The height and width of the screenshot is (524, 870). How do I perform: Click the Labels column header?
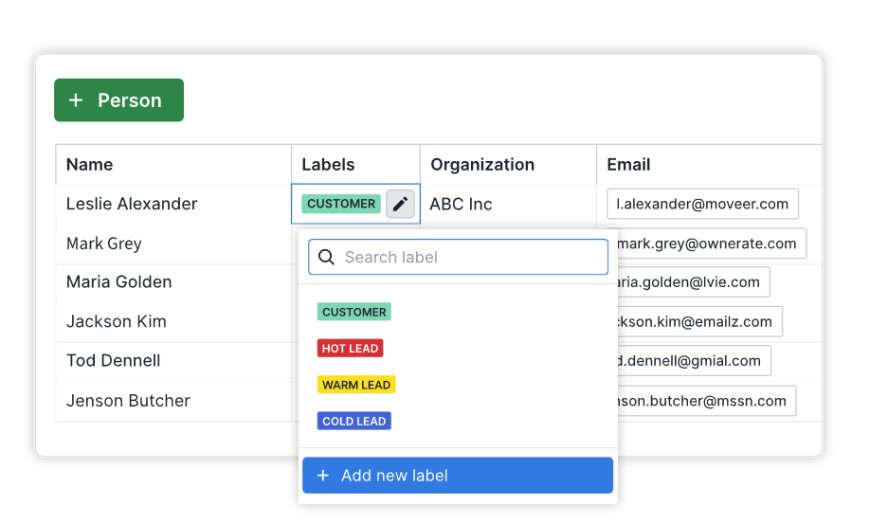click(x=328, y=165)
